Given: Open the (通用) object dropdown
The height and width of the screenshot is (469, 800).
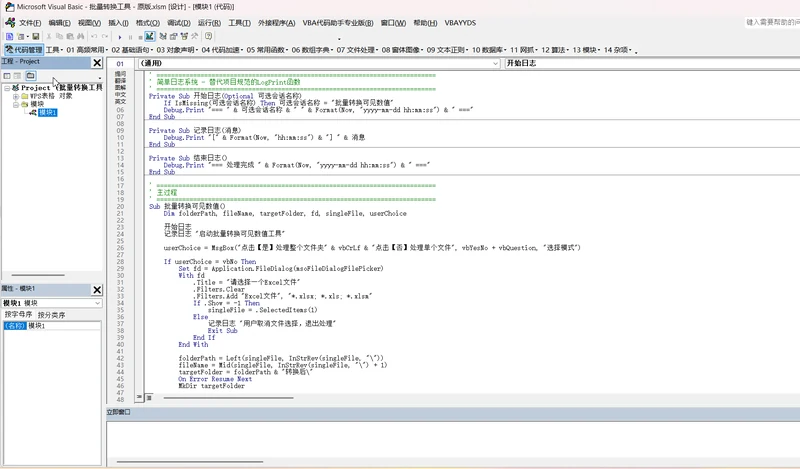Looking at the screenshot, I should tap(319, 63).
